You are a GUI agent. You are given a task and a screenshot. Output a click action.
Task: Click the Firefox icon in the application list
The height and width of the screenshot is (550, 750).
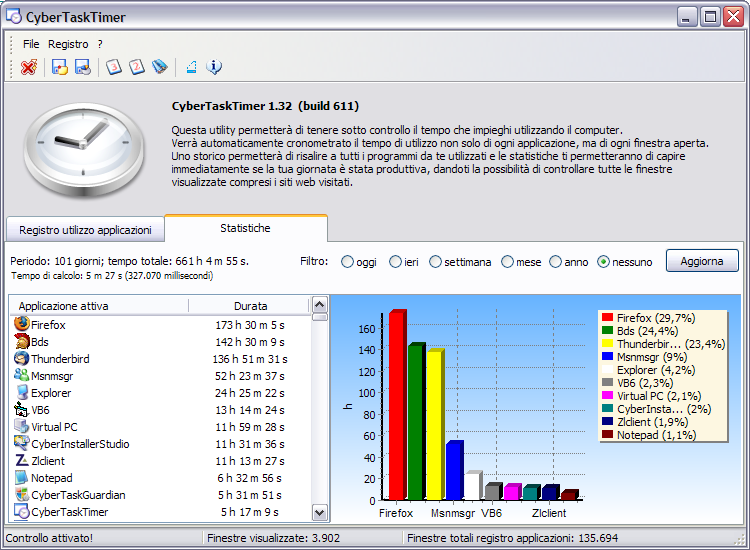(x=22, y=324)
